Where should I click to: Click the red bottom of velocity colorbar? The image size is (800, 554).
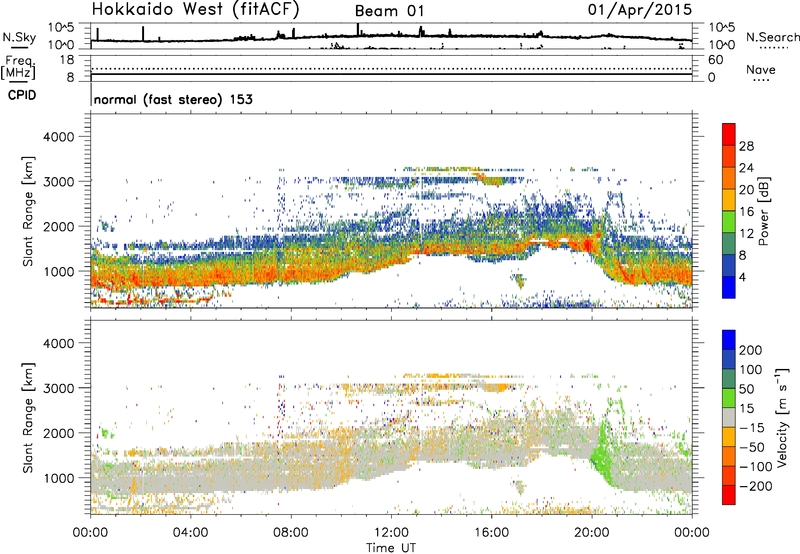729,495
